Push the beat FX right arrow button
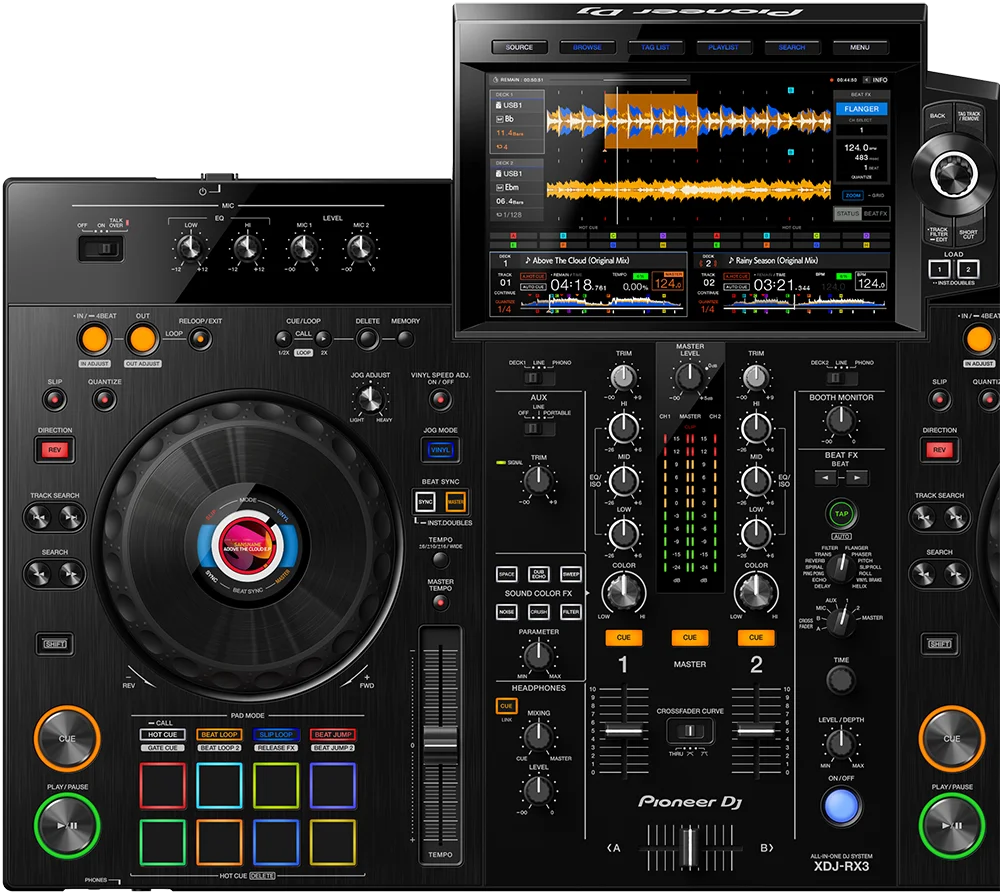 [857, 478]
